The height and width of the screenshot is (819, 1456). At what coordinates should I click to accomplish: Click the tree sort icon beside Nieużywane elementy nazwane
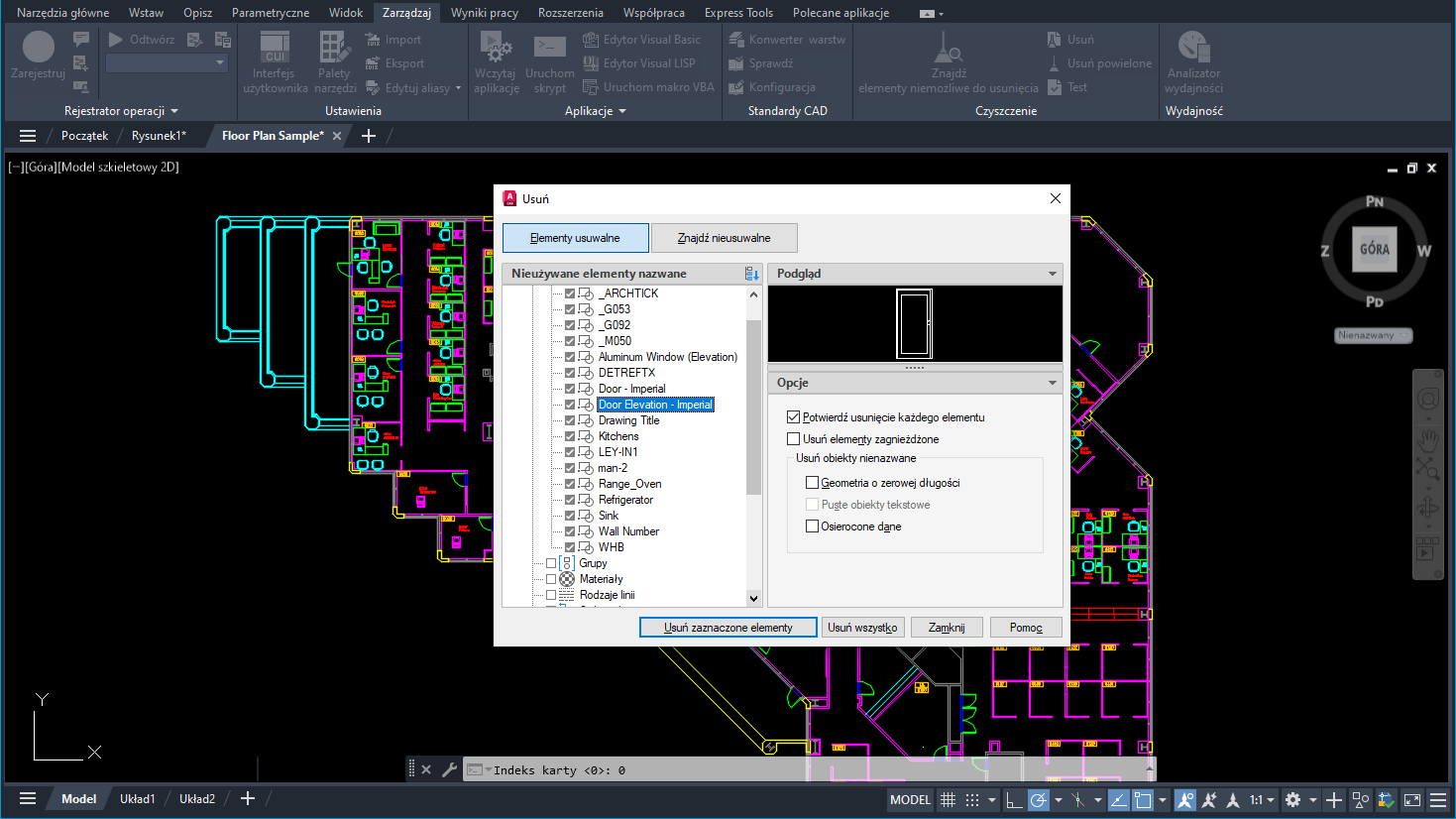(751, 274)
